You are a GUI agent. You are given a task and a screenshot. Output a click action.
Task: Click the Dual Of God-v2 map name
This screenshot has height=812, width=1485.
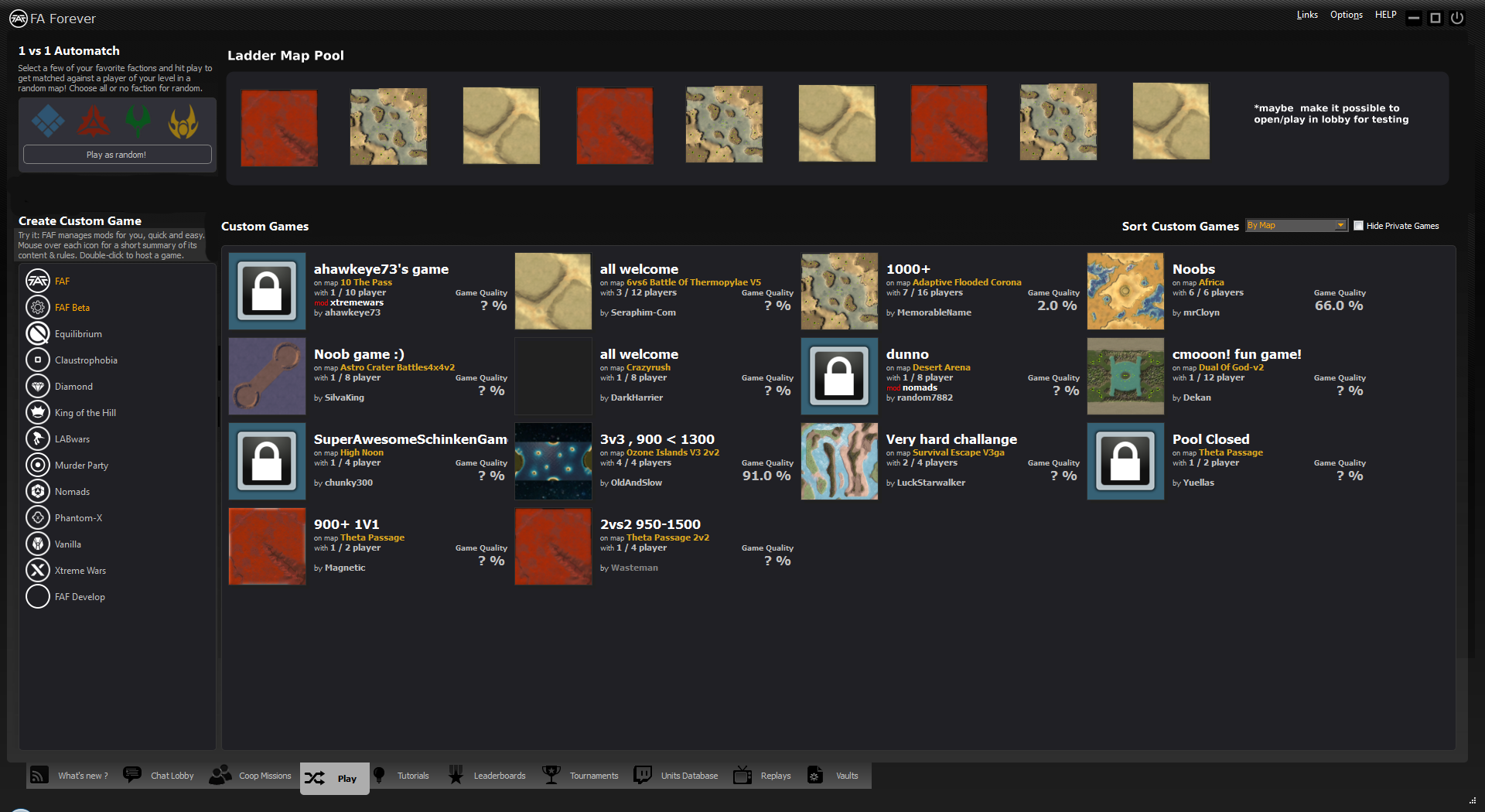pyautogui.click(x=1231, y=367)
